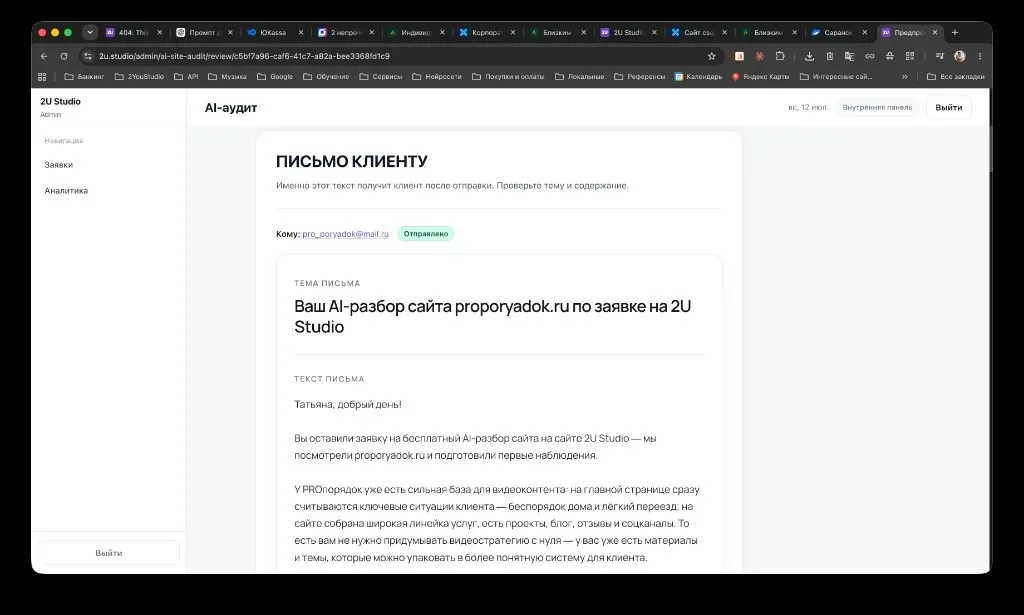The height and width of the screenshot is (615, 1024).
Task: Open the pro_poryadok@mail.ru email link
Action: pos(345,234)
